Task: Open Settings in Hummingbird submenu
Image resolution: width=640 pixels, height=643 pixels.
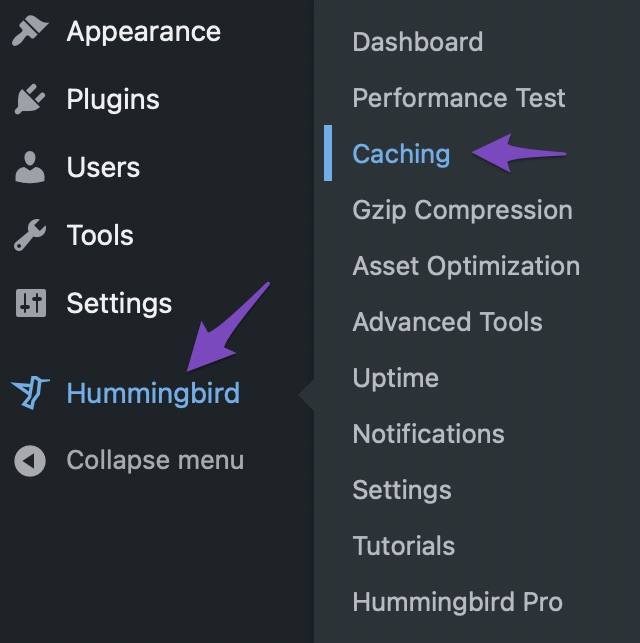Action: [402, 490]
